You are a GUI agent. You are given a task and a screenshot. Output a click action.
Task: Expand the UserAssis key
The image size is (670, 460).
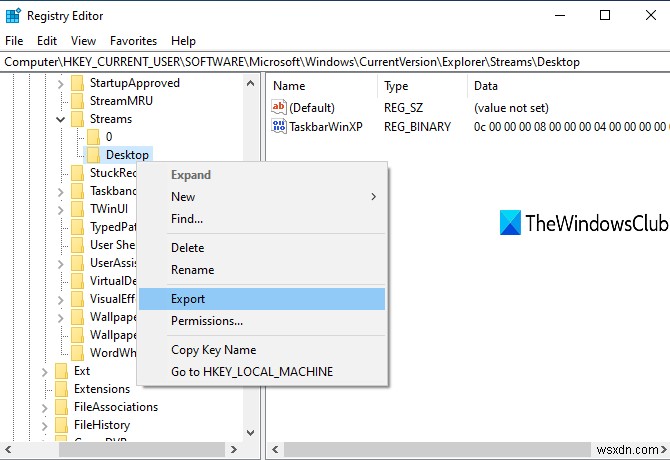pyautogui.click(x=60, y=264)
